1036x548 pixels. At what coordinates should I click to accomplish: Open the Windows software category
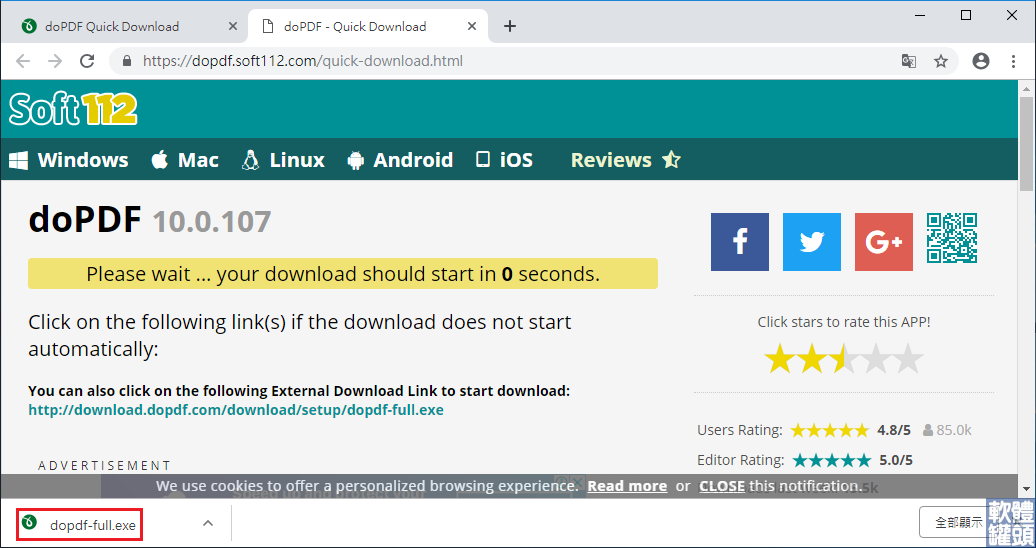click(x=69, y=160)
